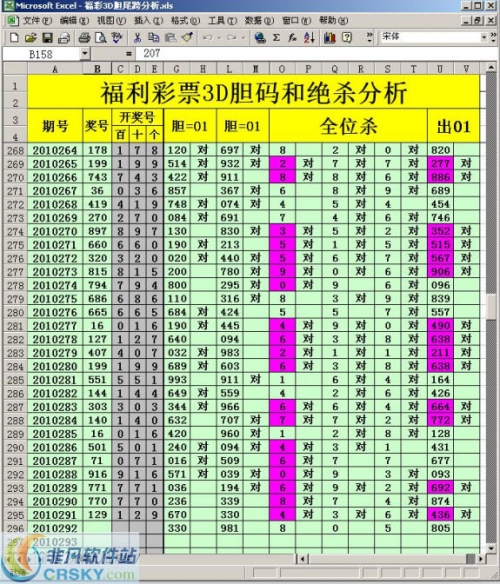
Task: Expand More Buttons chevron on the standard toolbar
Action: click(x=369, y=37)
